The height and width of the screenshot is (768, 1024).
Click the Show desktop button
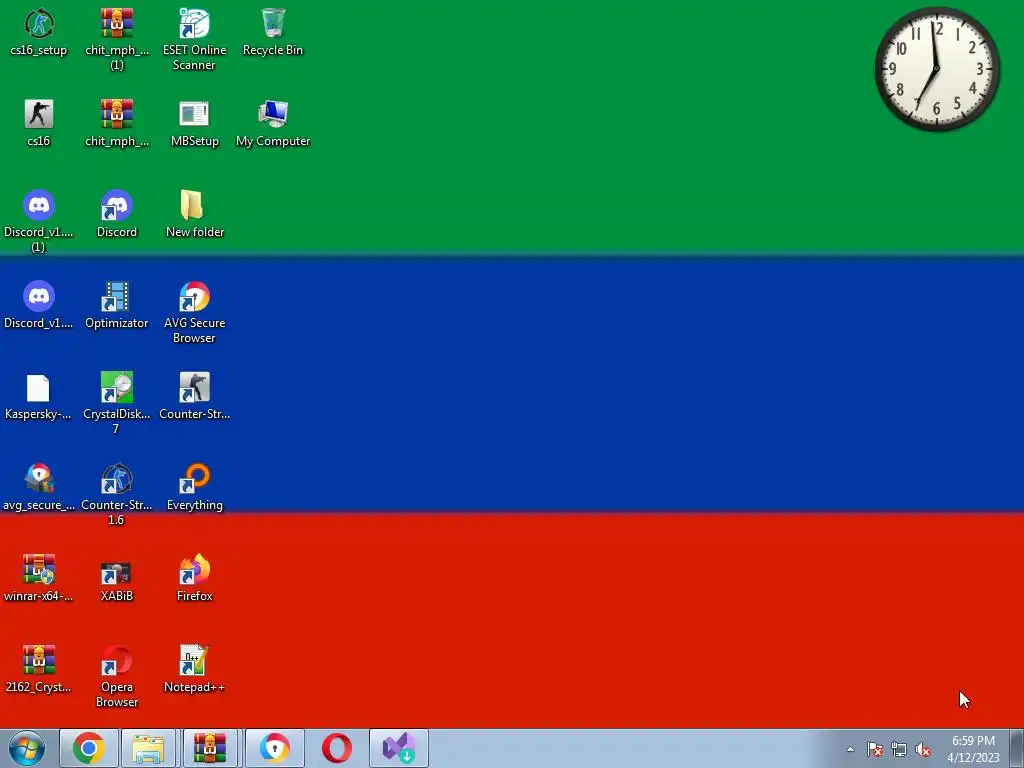[1016, 748]
